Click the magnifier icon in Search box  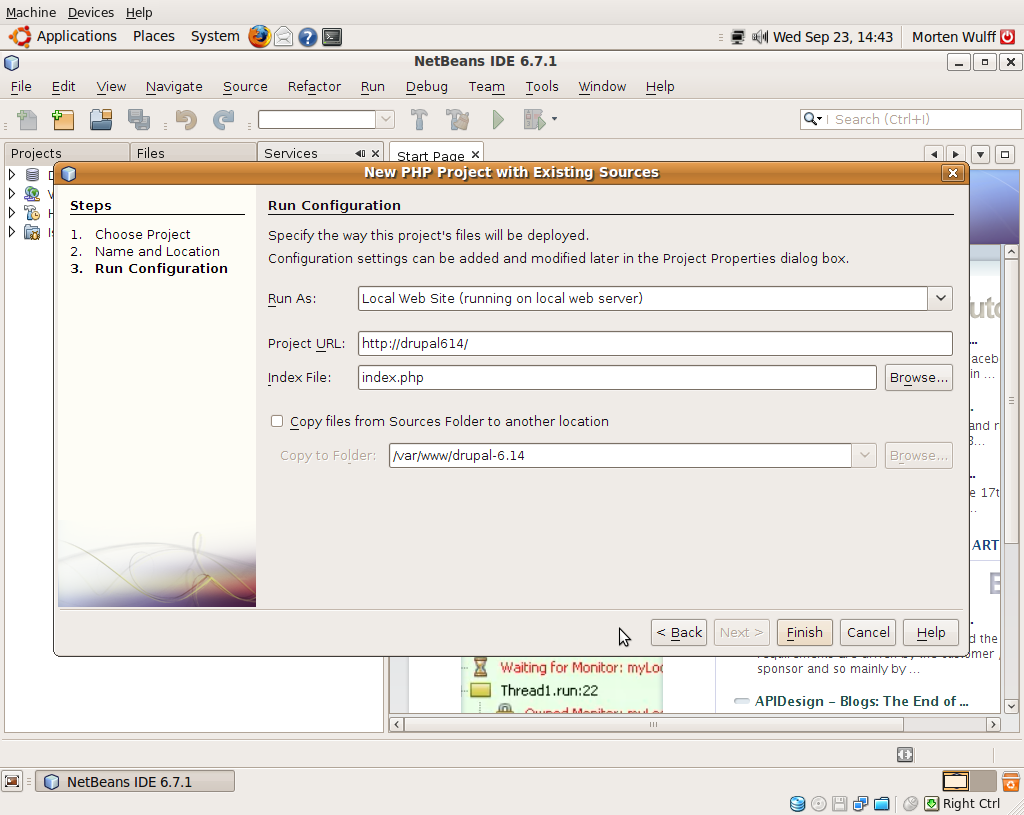810,119
